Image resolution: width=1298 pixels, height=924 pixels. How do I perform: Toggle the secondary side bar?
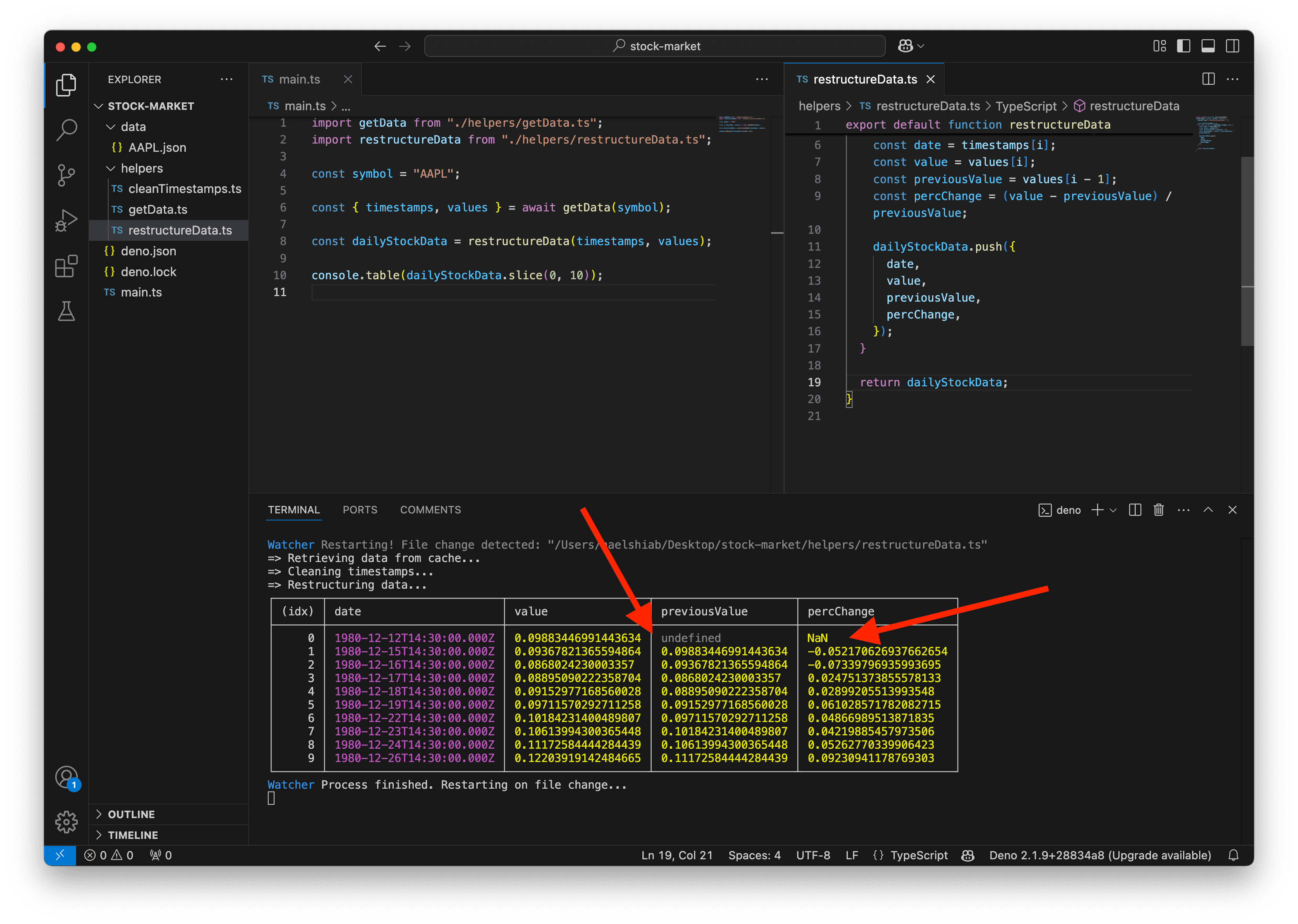(1232, 46)
